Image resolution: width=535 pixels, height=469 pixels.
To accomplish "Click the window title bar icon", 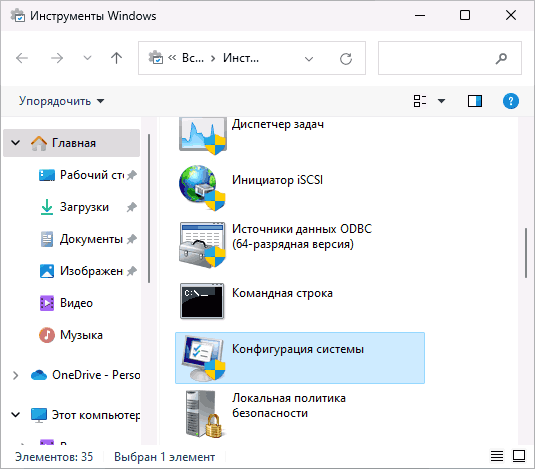I will [x=18, y=16].
